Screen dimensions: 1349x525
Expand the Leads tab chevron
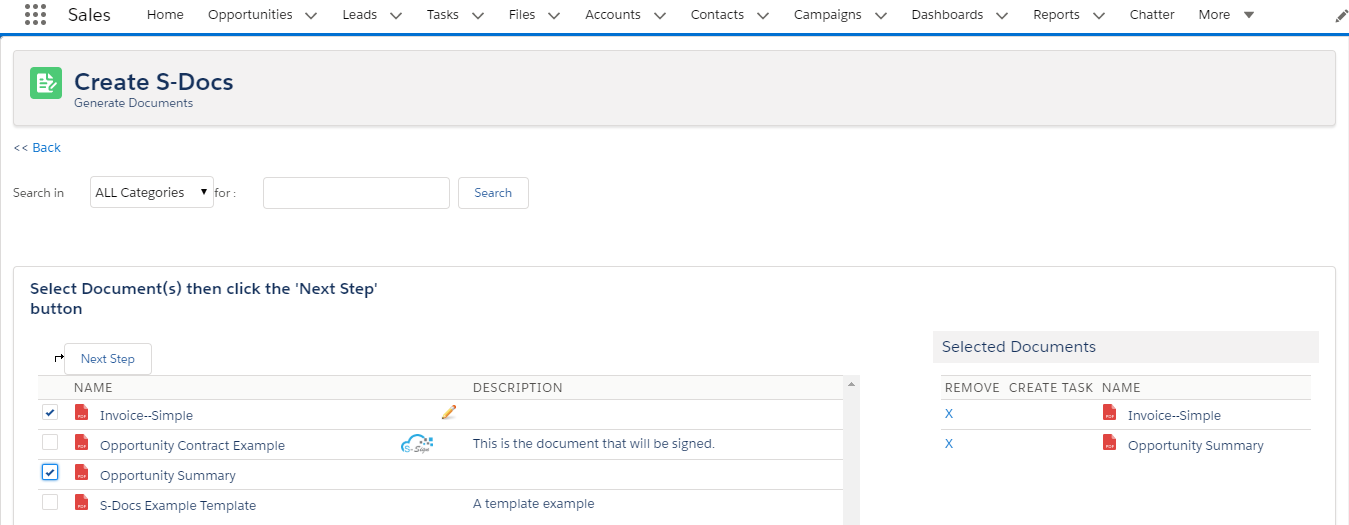click(x=396, y=15)
